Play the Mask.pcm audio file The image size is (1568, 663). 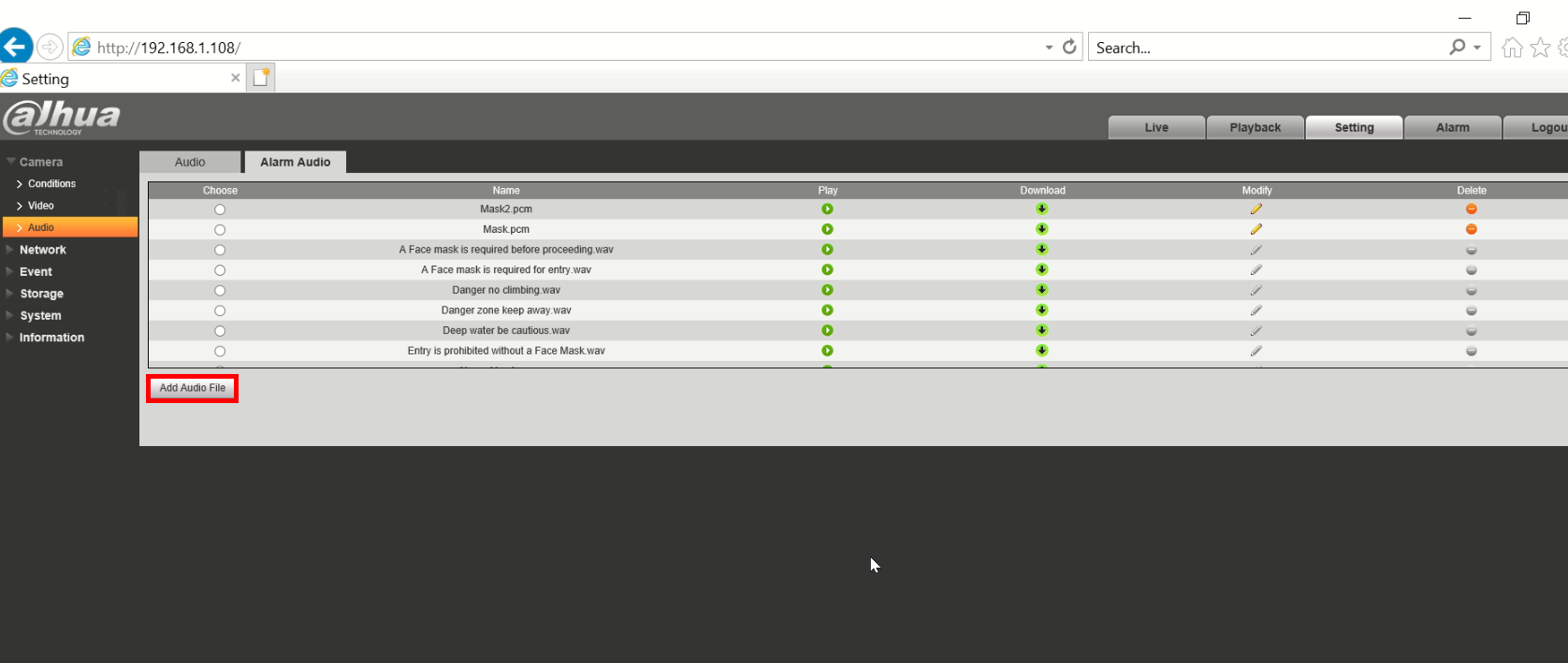pyautogui.click(x=827, y=229)
